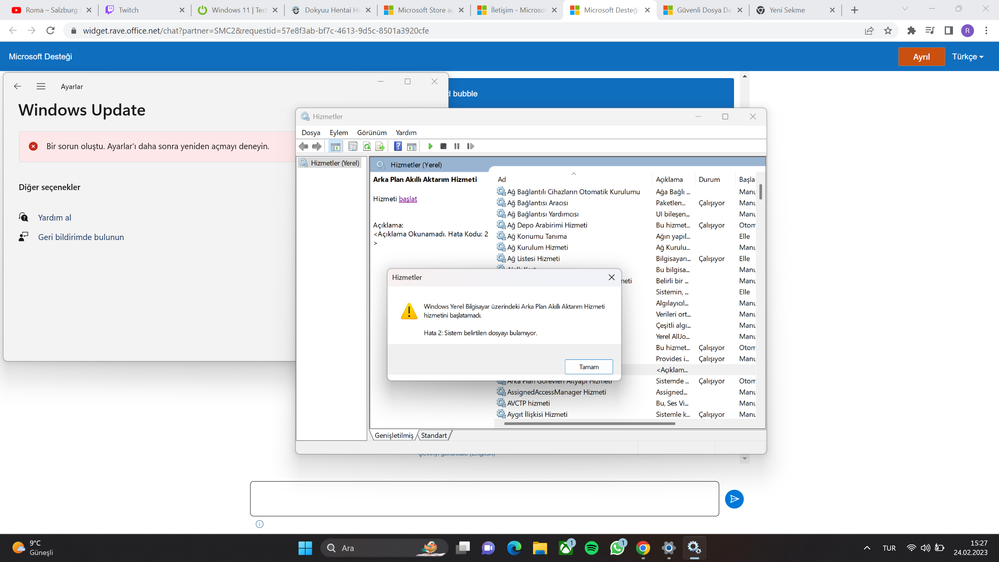Toggle action pane icon in Hizmetler toolbar
The width and height of the screenshot is (999, 562).
pos(412,147)
